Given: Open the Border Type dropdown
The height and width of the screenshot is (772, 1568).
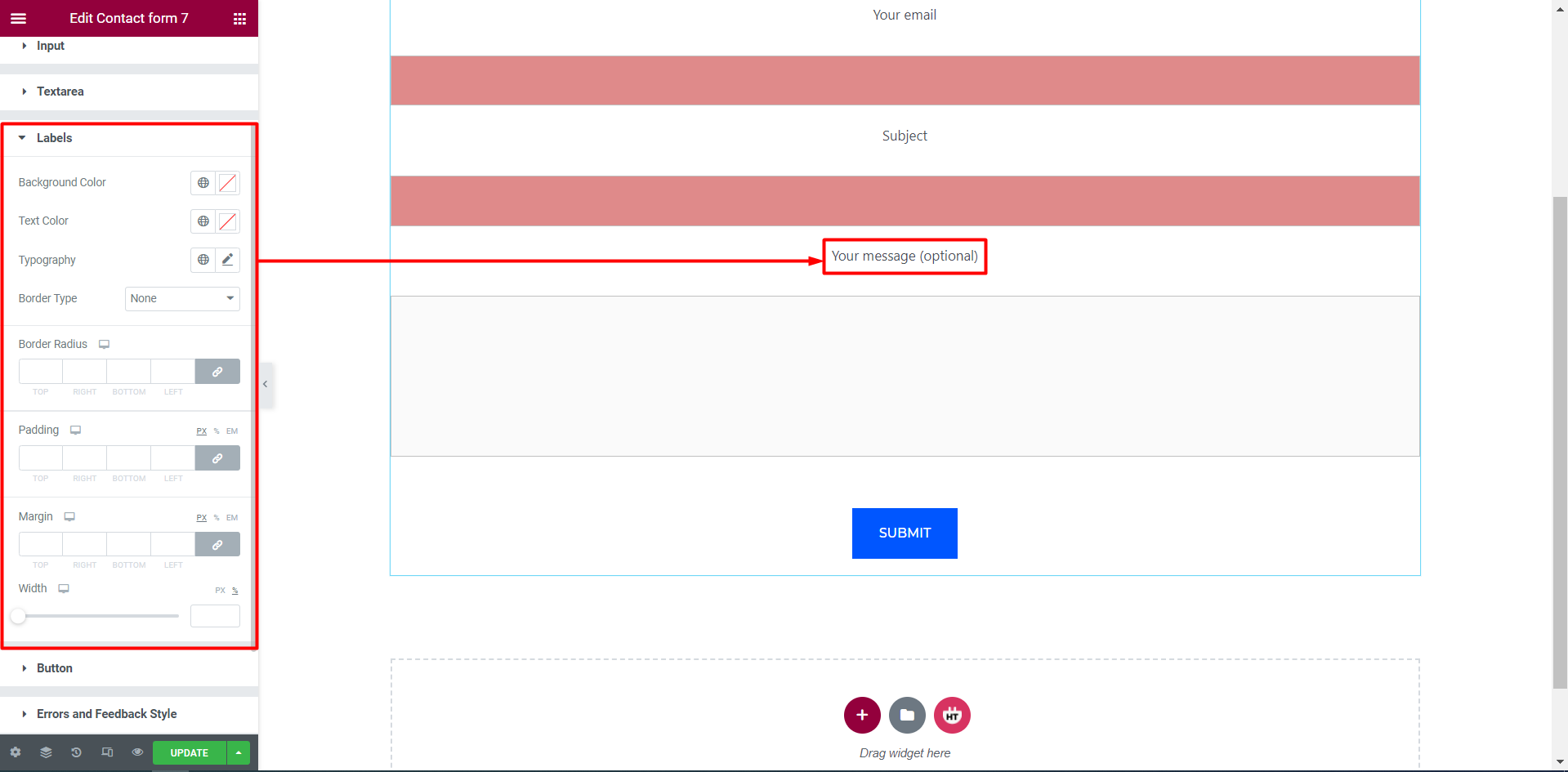Looking at the screenshot, I should pos(182,298).
